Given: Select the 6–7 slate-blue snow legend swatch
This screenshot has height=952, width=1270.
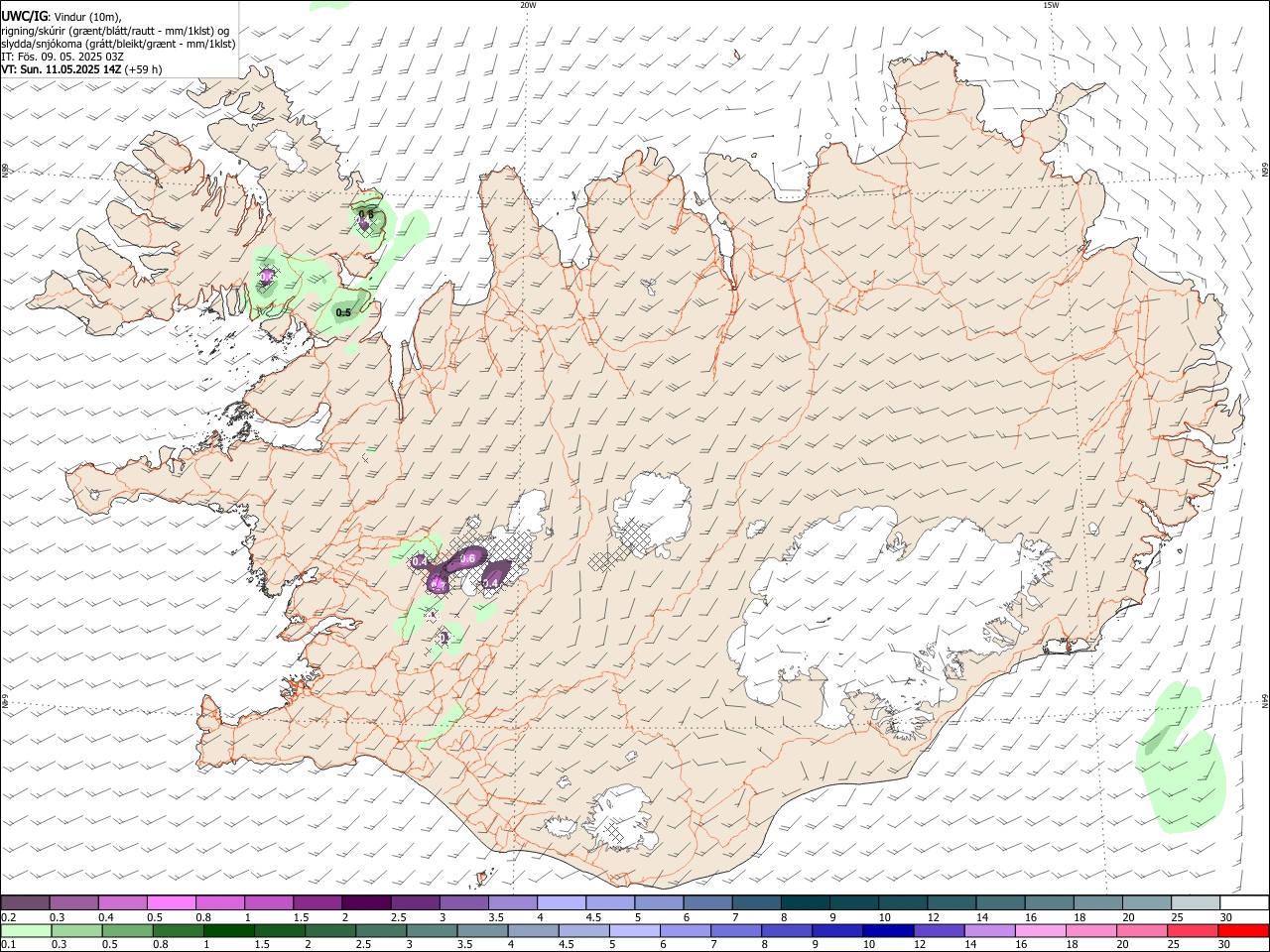Looking at the screenshot, I should point(708,903).
